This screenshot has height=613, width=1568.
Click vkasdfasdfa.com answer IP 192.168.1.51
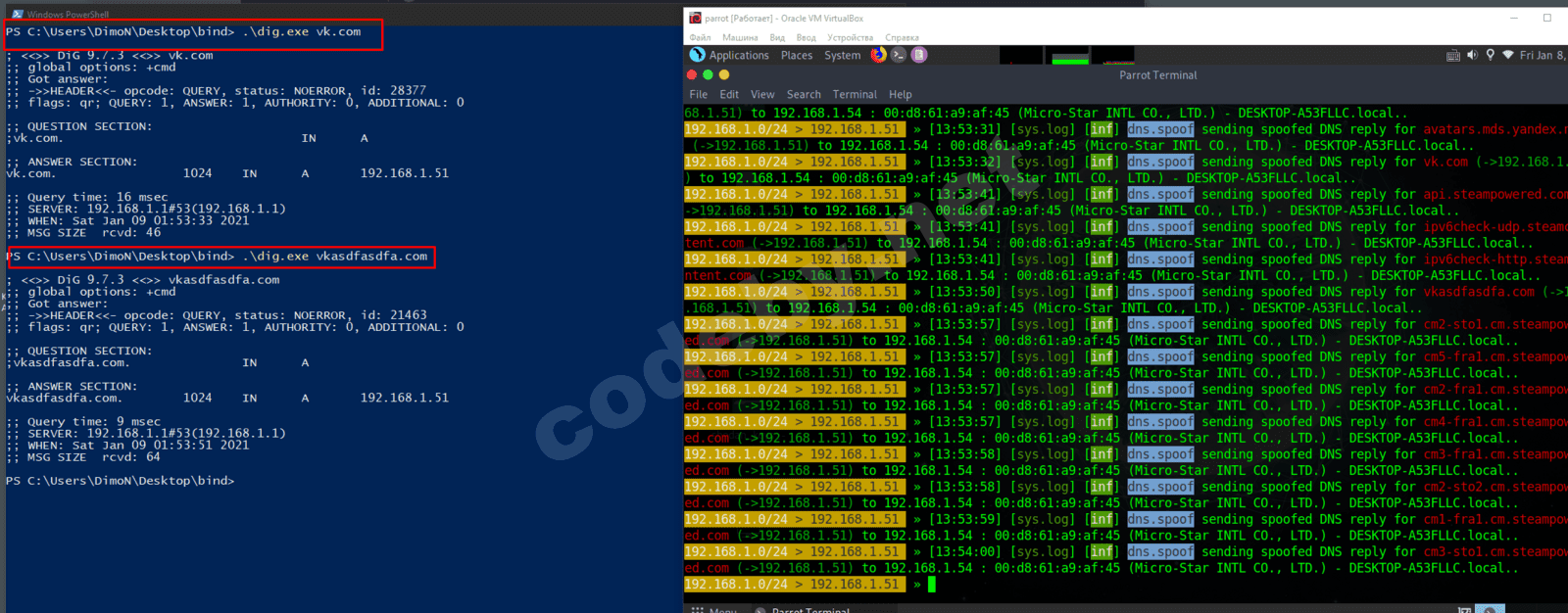point(405,398)
